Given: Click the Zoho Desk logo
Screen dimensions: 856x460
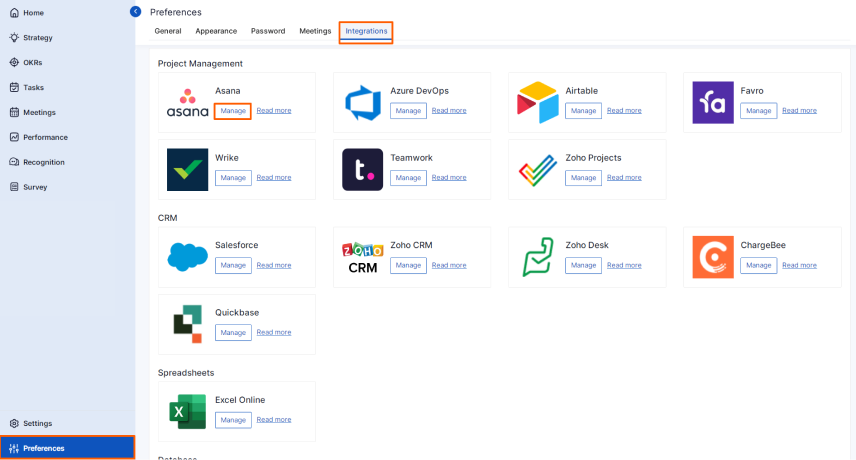Looking at the screenshot, I should click(538, 257).
